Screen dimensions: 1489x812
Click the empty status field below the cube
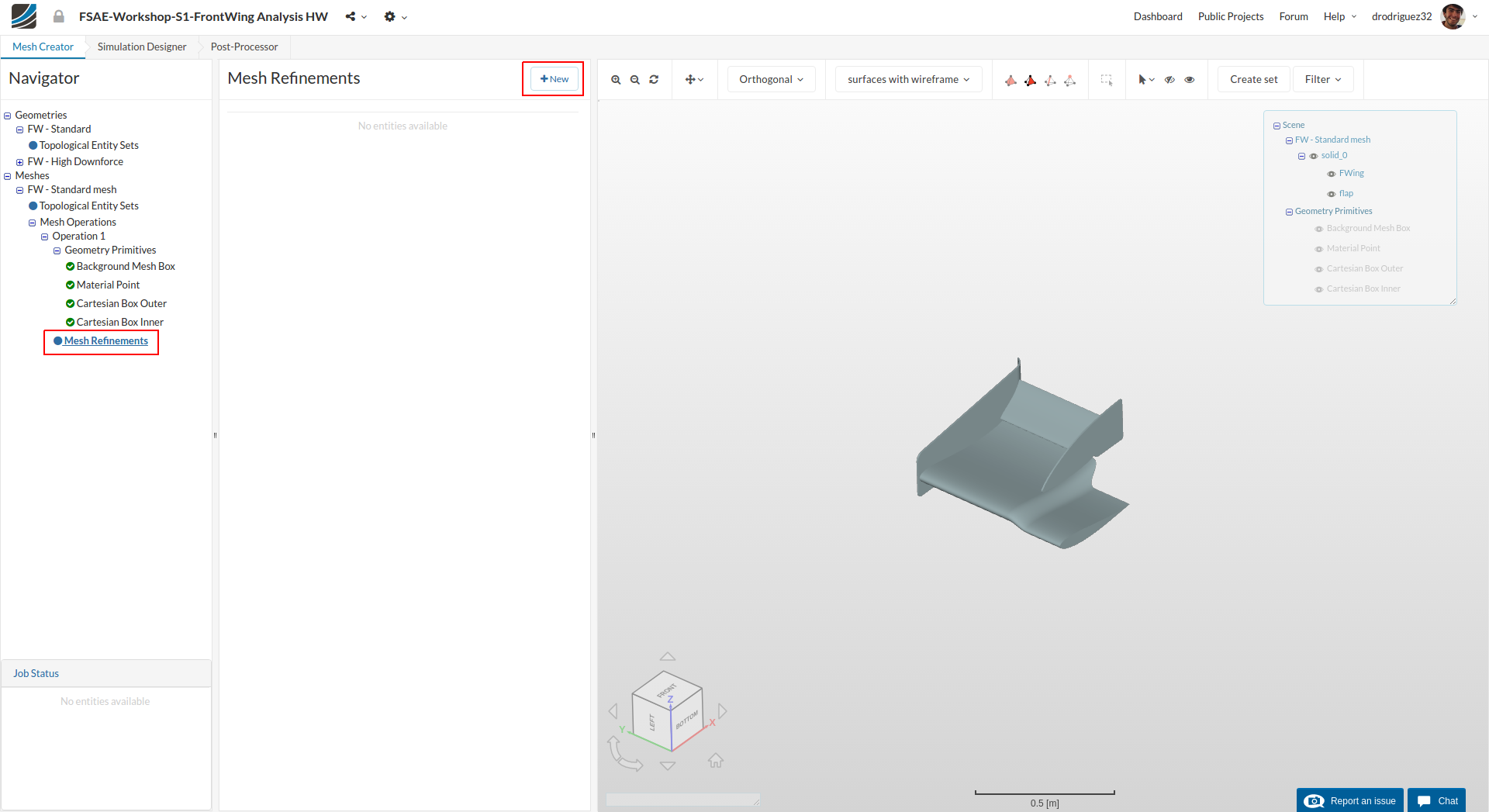pos(682,799)
